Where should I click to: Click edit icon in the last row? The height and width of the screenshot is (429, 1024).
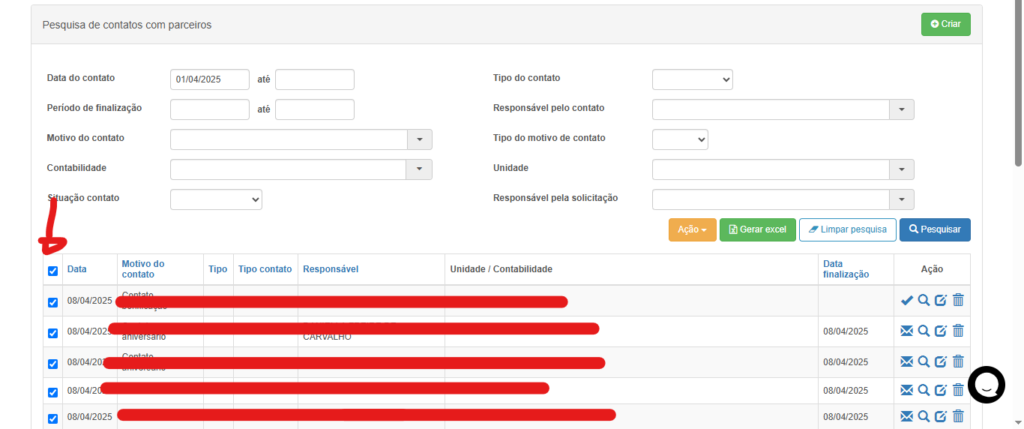(x=941, y=416)
